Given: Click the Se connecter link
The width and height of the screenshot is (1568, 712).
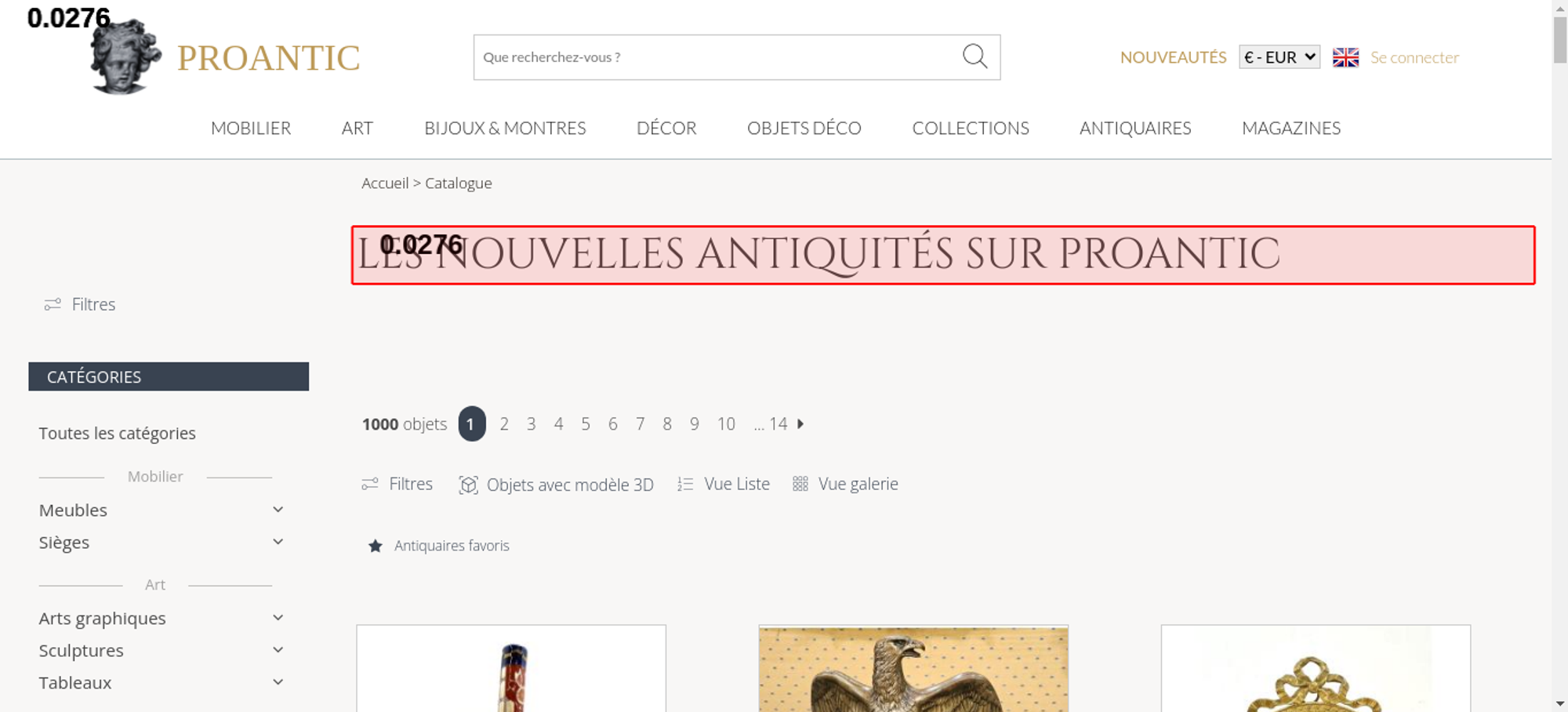Looking at the screenshot, I should [1414, 57].
